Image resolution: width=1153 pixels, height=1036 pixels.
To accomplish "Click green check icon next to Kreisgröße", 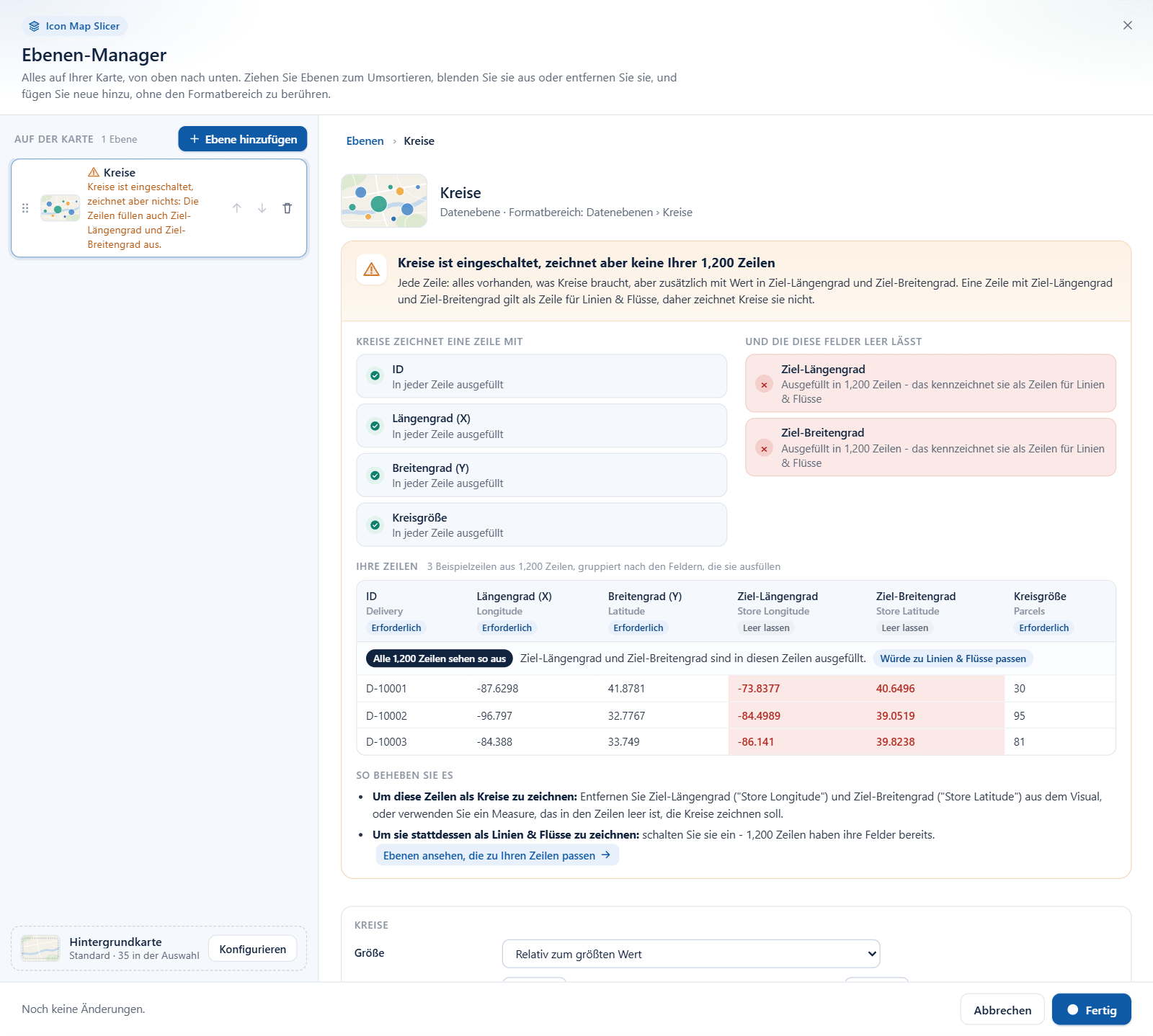I will coord(375,525).
